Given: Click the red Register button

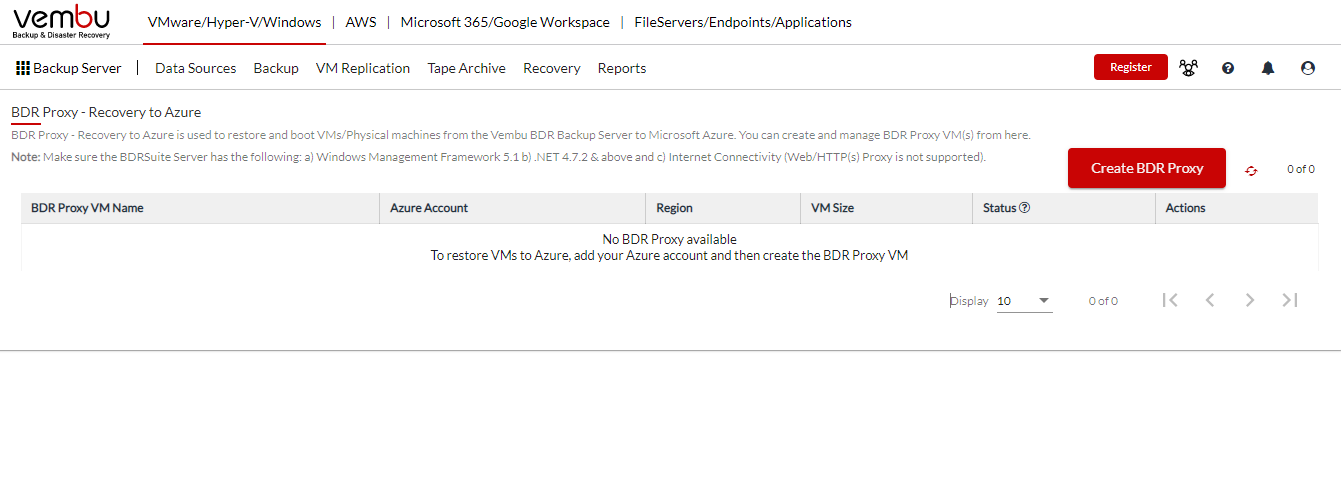Looking at the screenshot, I should (x=1131, y=67).
